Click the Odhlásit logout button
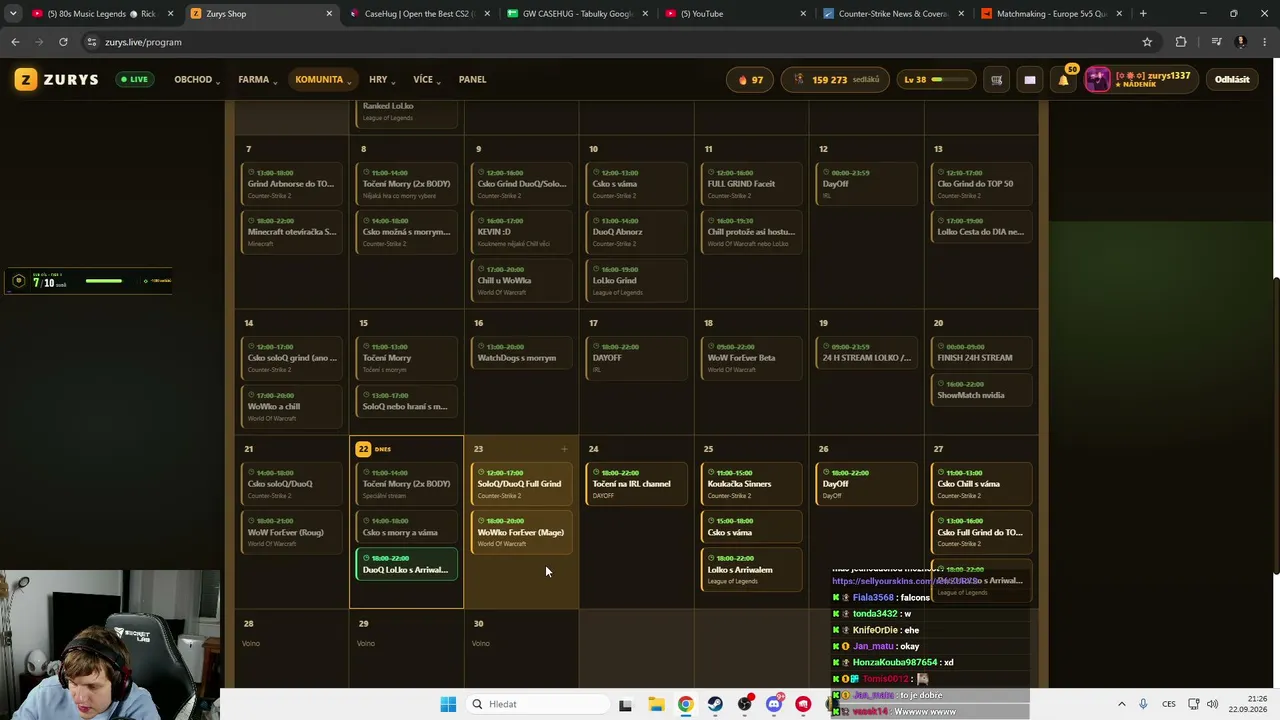 [x=1232, y=80]
